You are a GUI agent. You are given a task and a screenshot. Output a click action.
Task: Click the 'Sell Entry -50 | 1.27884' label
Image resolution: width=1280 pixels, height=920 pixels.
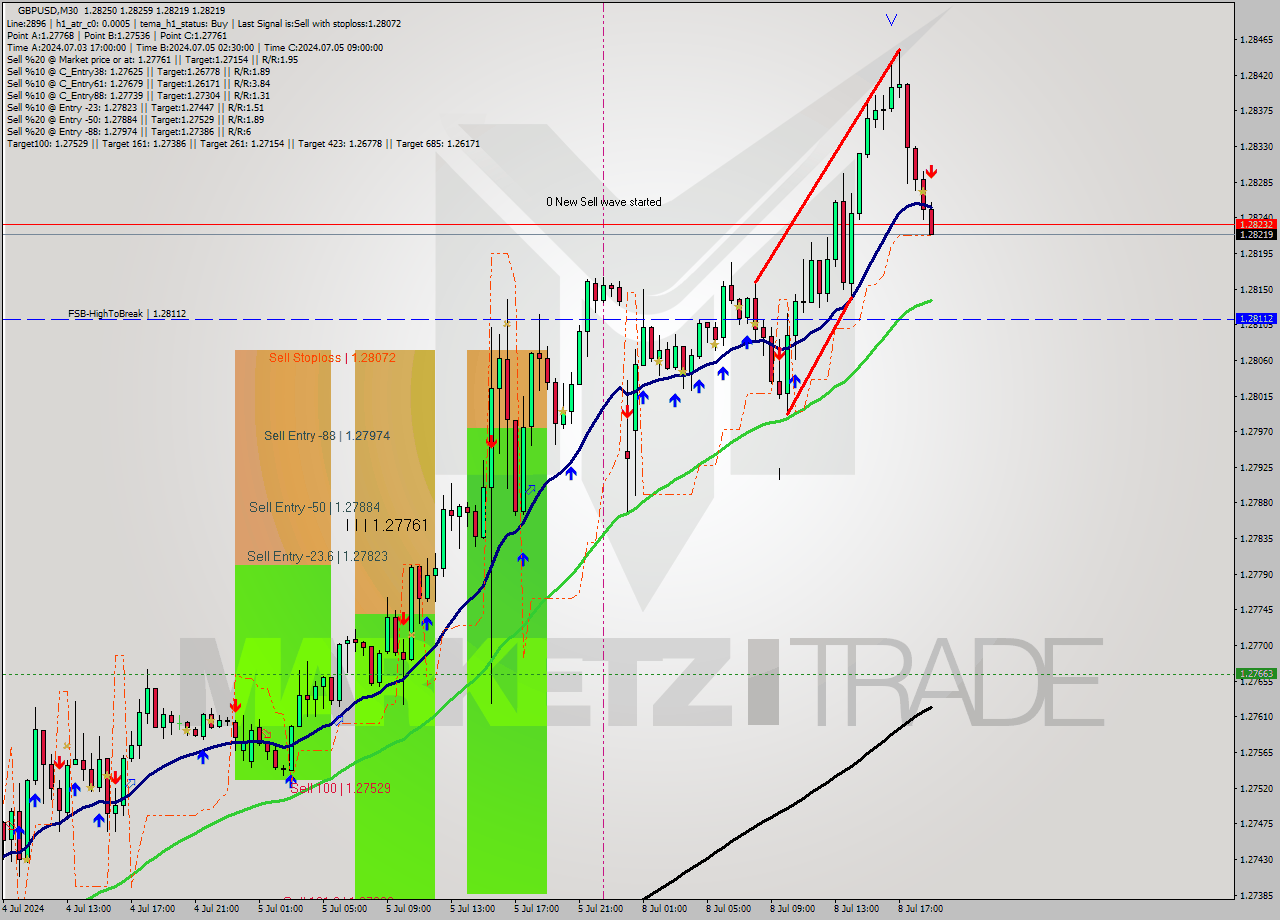[314, 508]
